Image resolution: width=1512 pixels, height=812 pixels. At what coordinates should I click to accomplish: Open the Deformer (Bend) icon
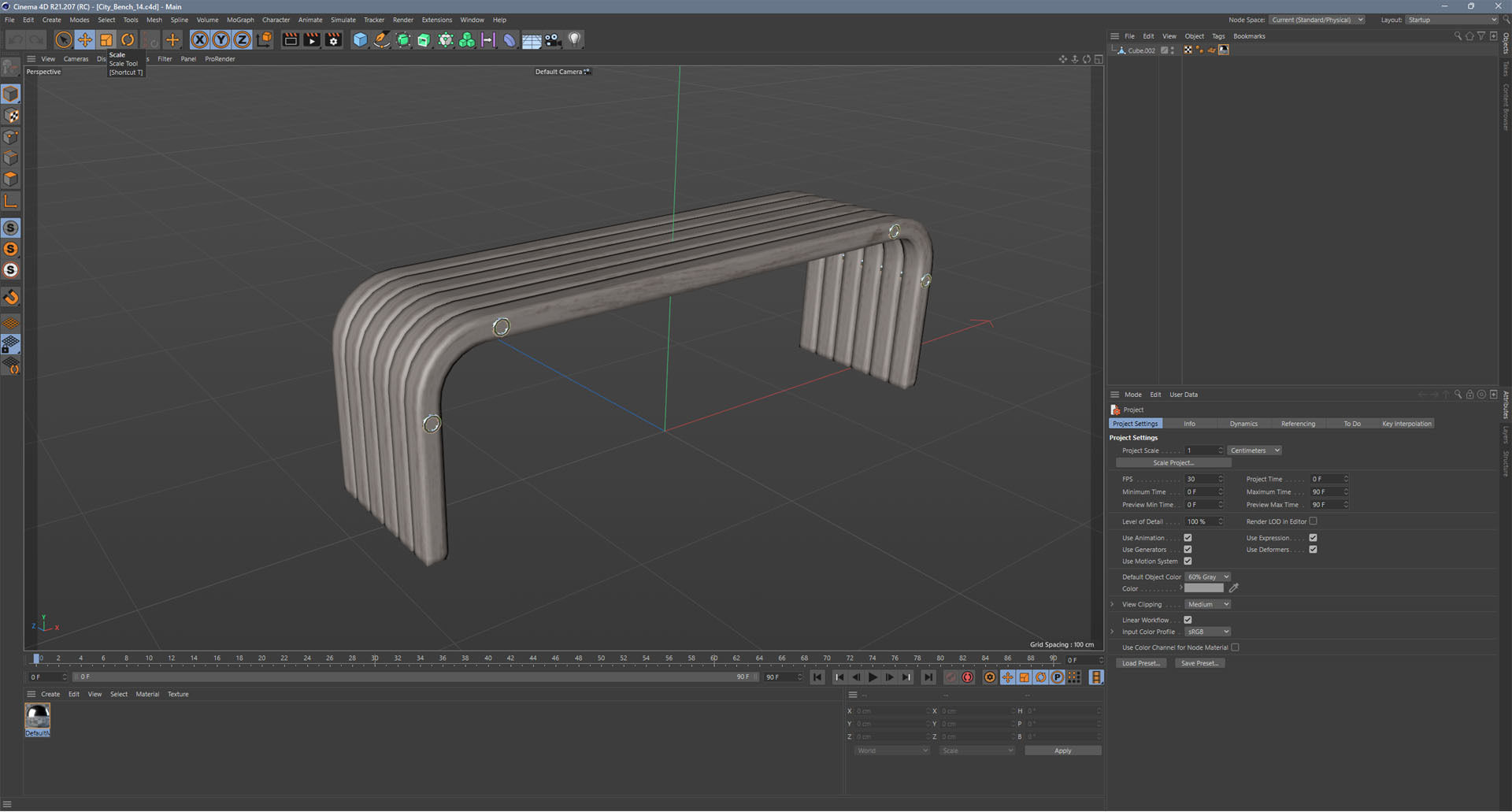tap(510, 39)
